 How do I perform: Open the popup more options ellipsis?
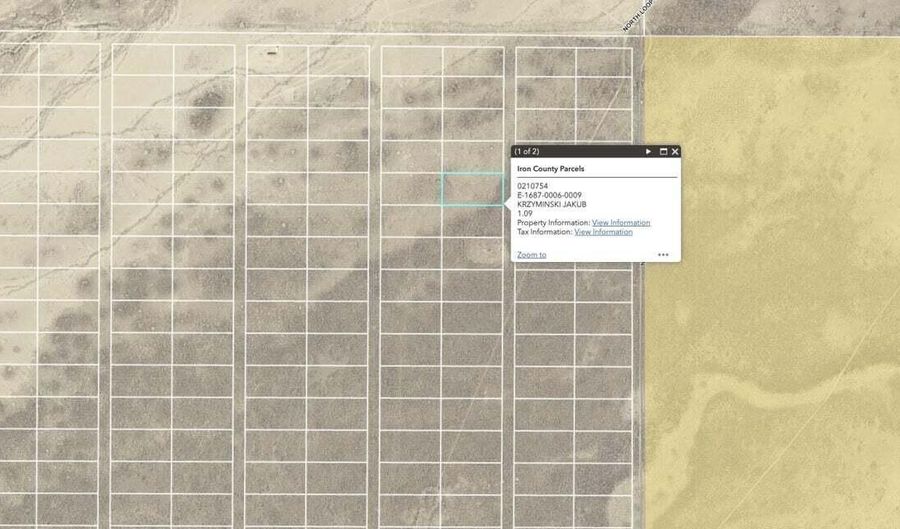[x=663, y=255]
